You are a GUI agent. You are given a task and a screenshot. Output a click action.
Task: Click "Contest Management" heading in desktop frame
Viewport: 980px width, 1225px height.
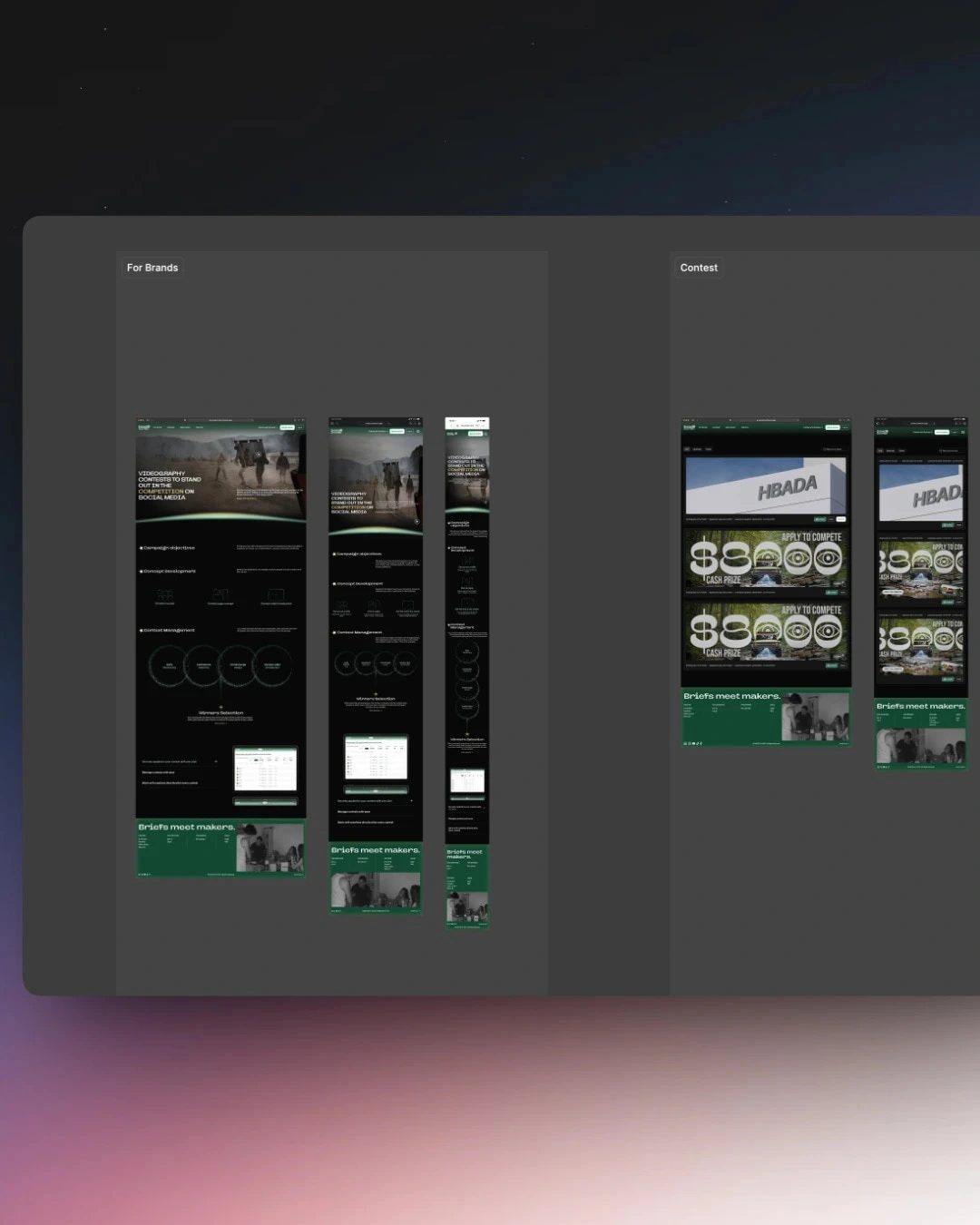(x=169, y=630)
